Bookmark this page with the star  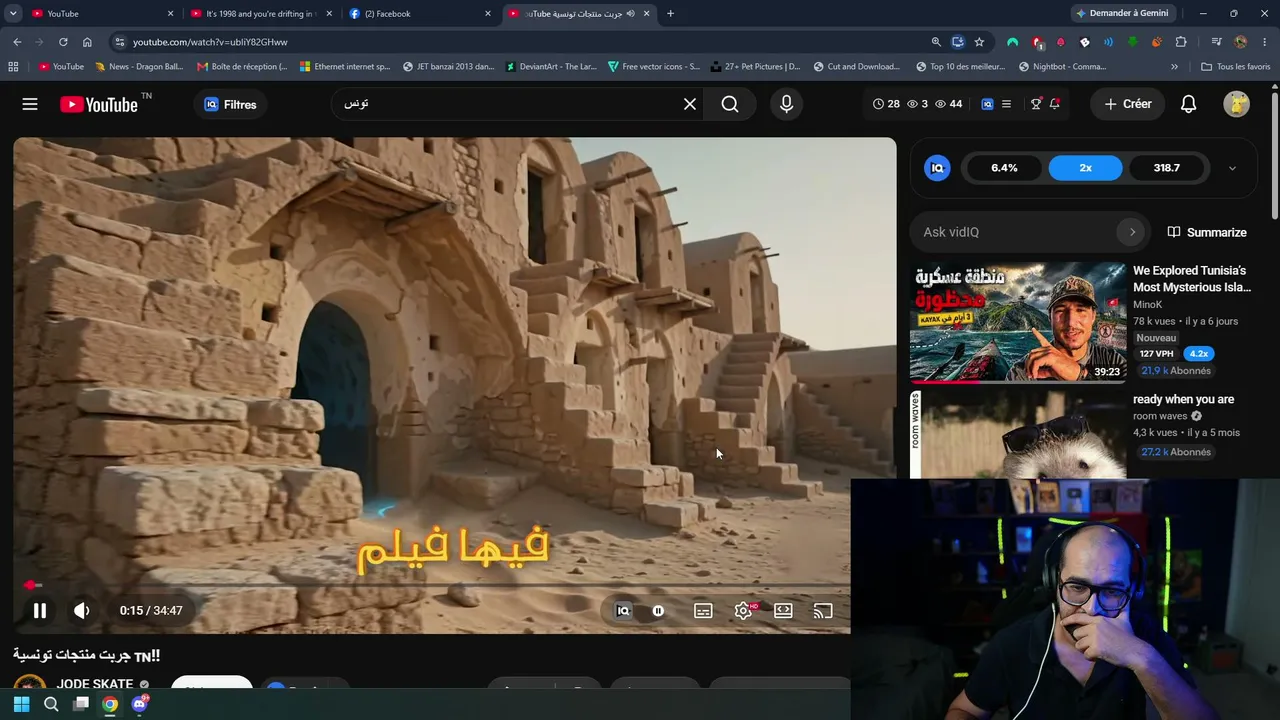[x=979, y=42]
